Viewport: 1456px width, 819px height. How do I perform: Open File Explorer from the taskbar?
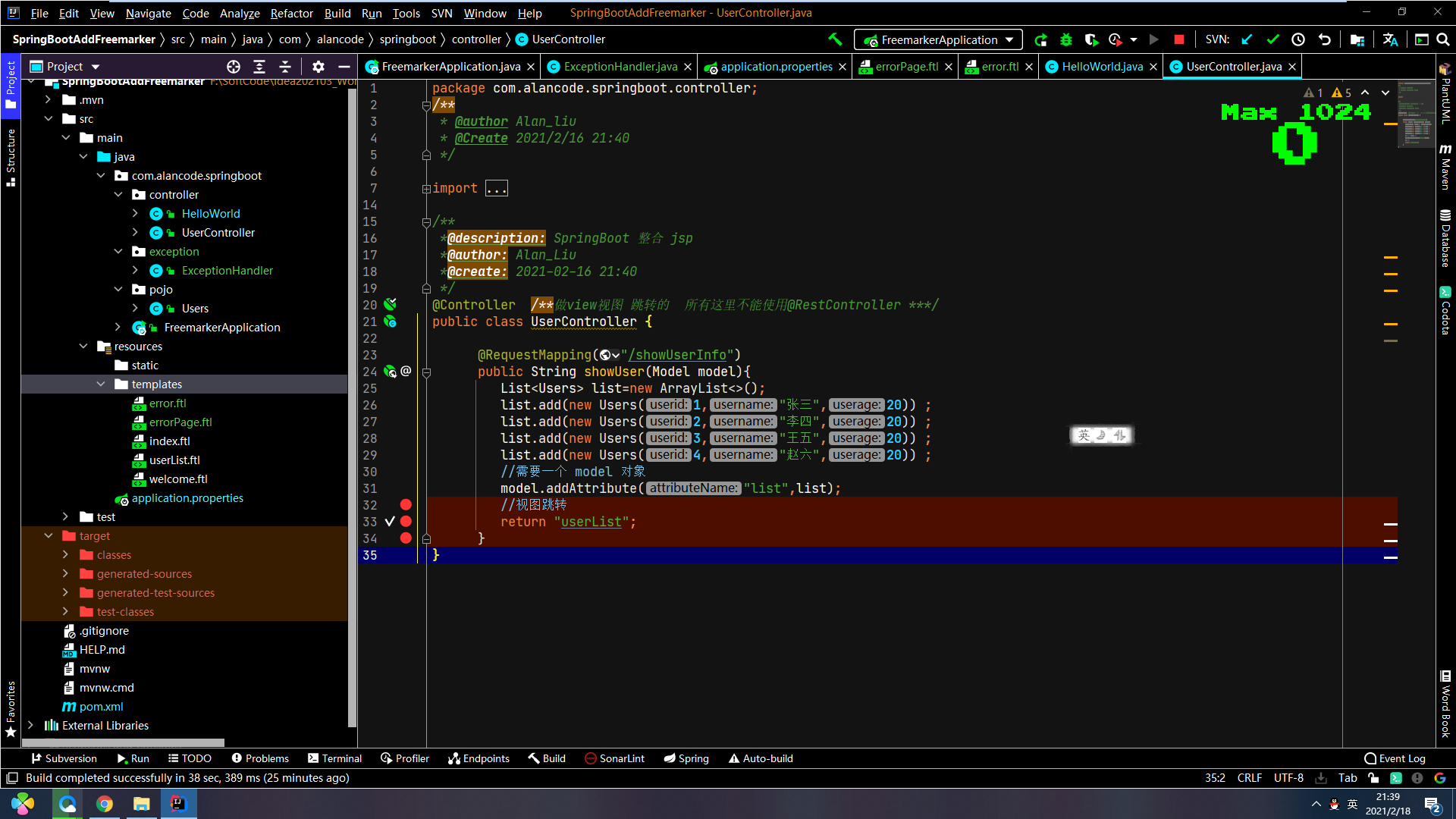click(x=141, y=804)
